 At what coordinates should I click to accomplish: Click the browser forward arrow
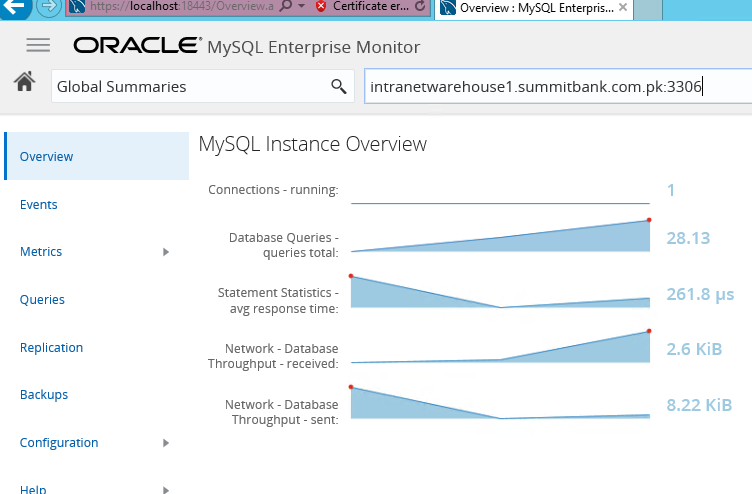tap(48, 7)
